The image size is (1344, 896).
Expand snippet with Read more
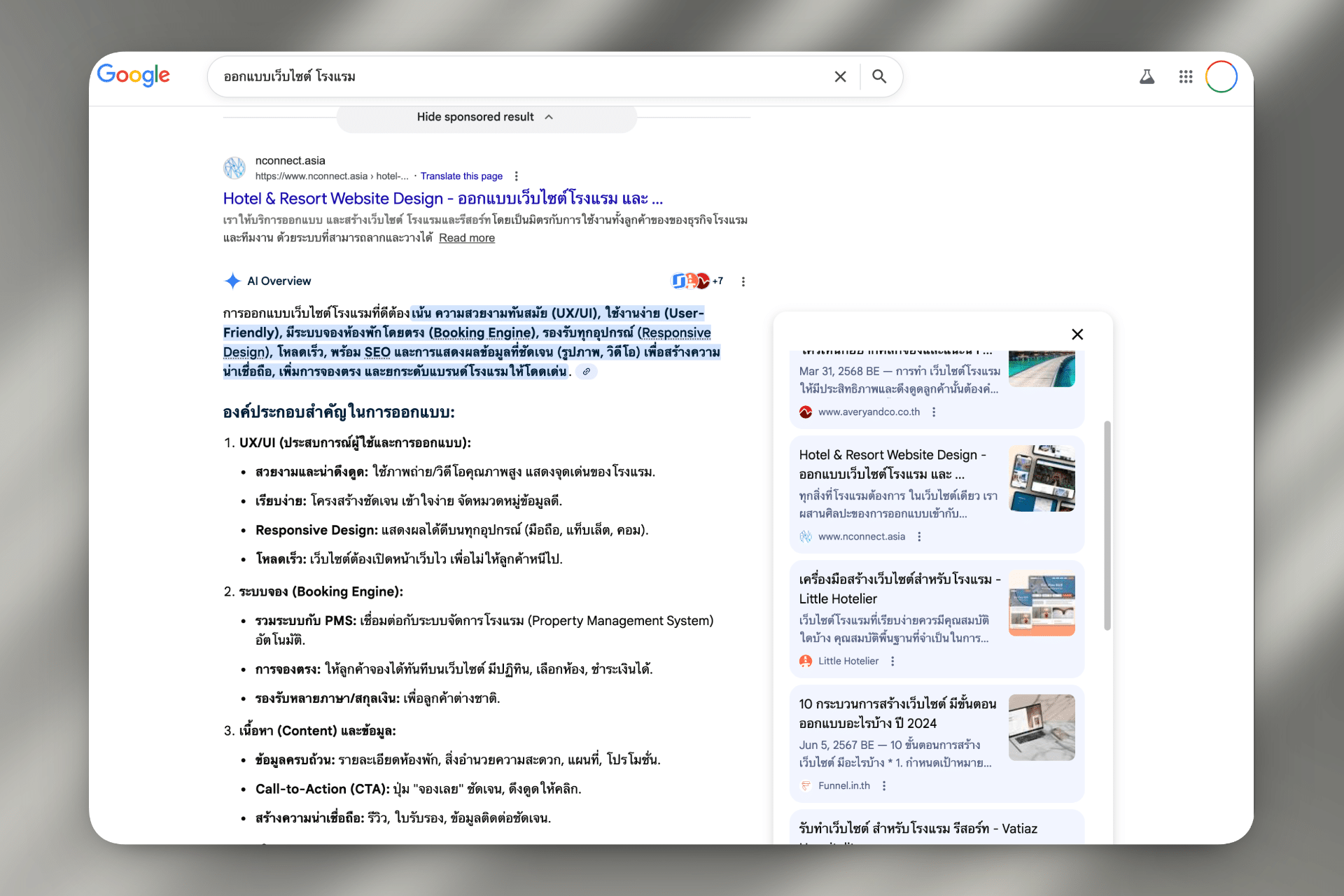[x=466, y=238]
